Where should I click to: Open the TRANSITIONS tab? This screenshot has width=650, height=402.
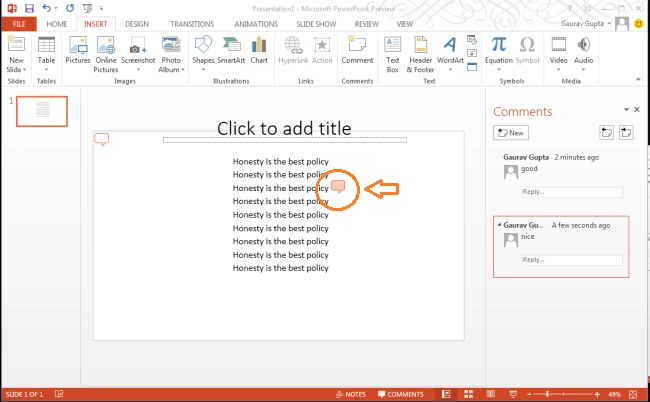pyautogui.click(x=192, y=24)
